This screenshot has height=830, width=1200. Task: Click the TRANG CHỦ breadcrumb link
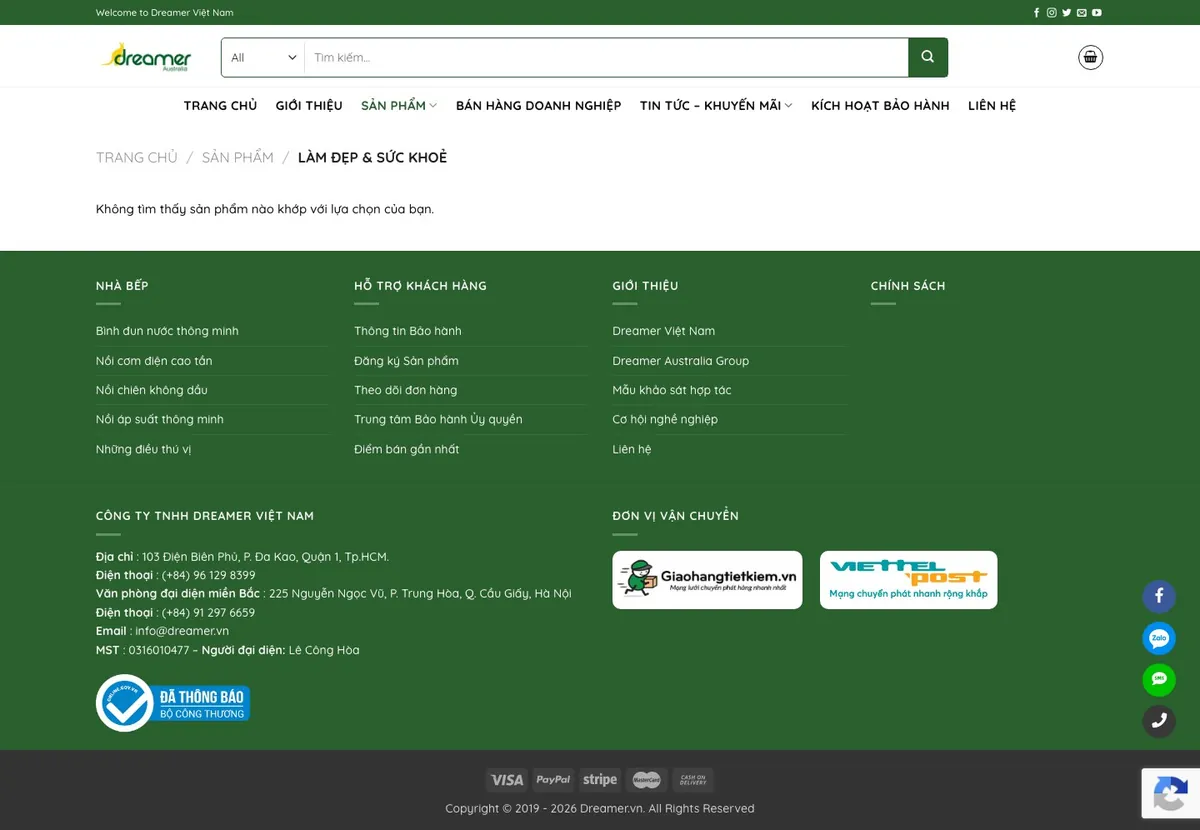point(137,157)
